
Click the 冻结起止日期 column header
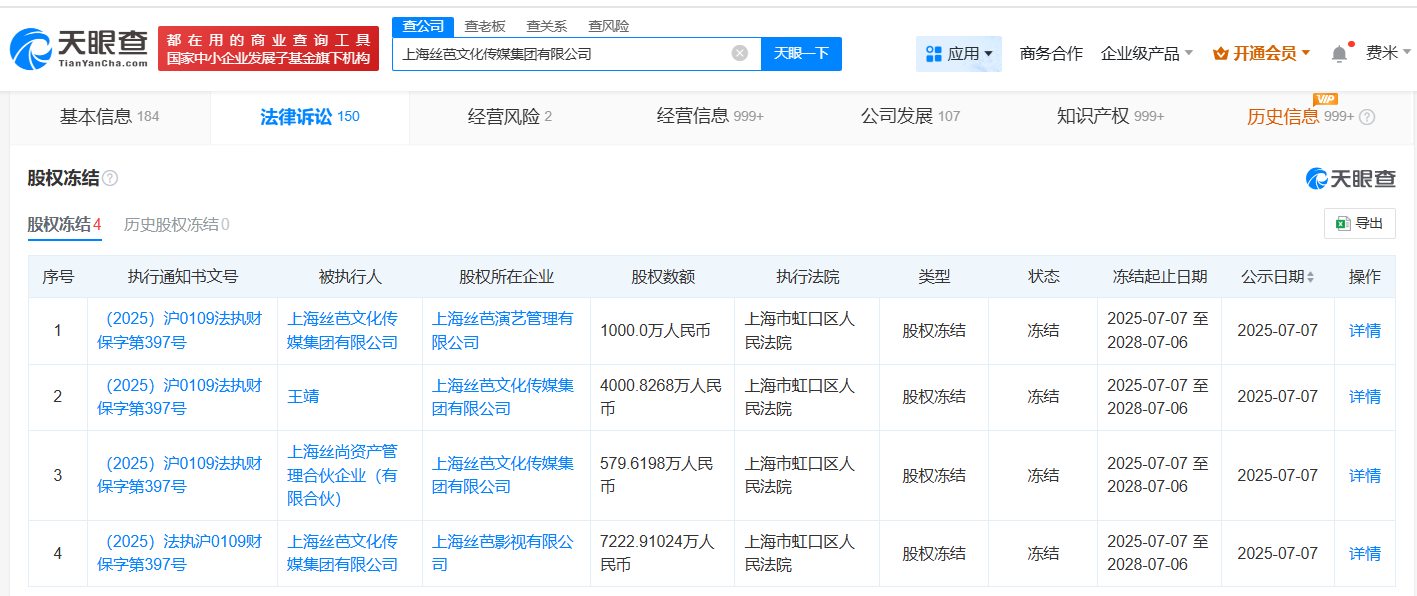1159,277
